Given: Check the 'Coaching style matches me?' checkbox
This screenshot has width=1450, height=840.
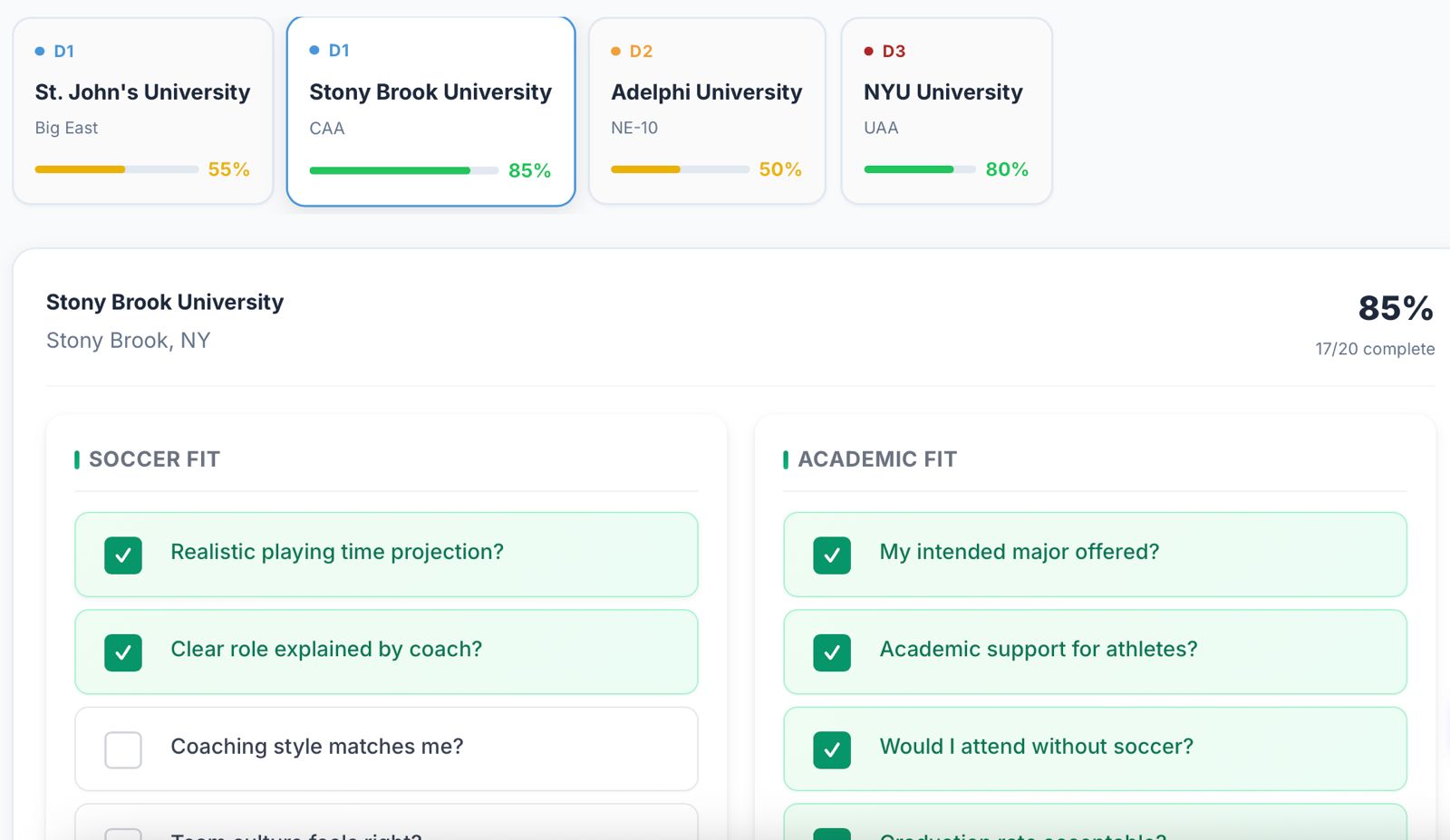Looking at the screenshot, I should (x=123, y=749).
